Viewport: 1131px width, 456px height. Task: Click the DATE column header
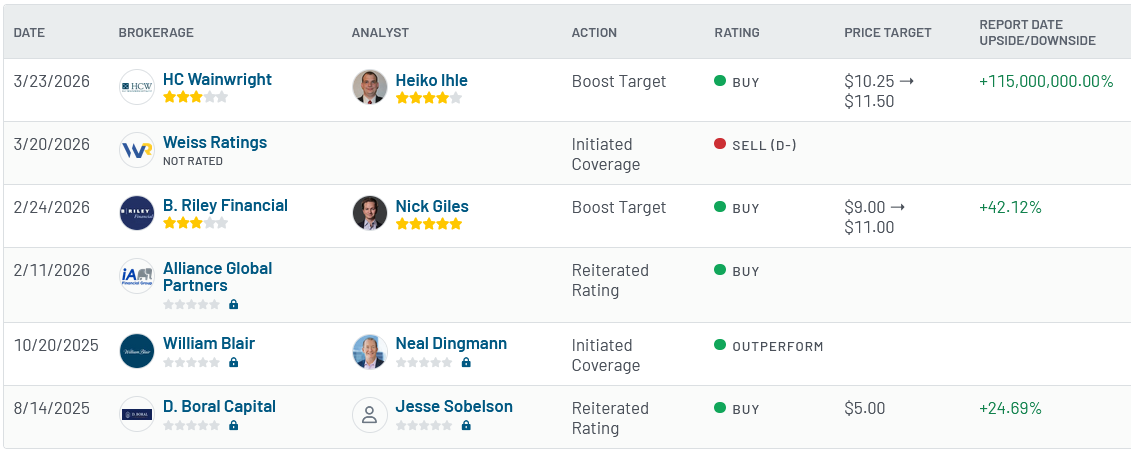point(30,32)
